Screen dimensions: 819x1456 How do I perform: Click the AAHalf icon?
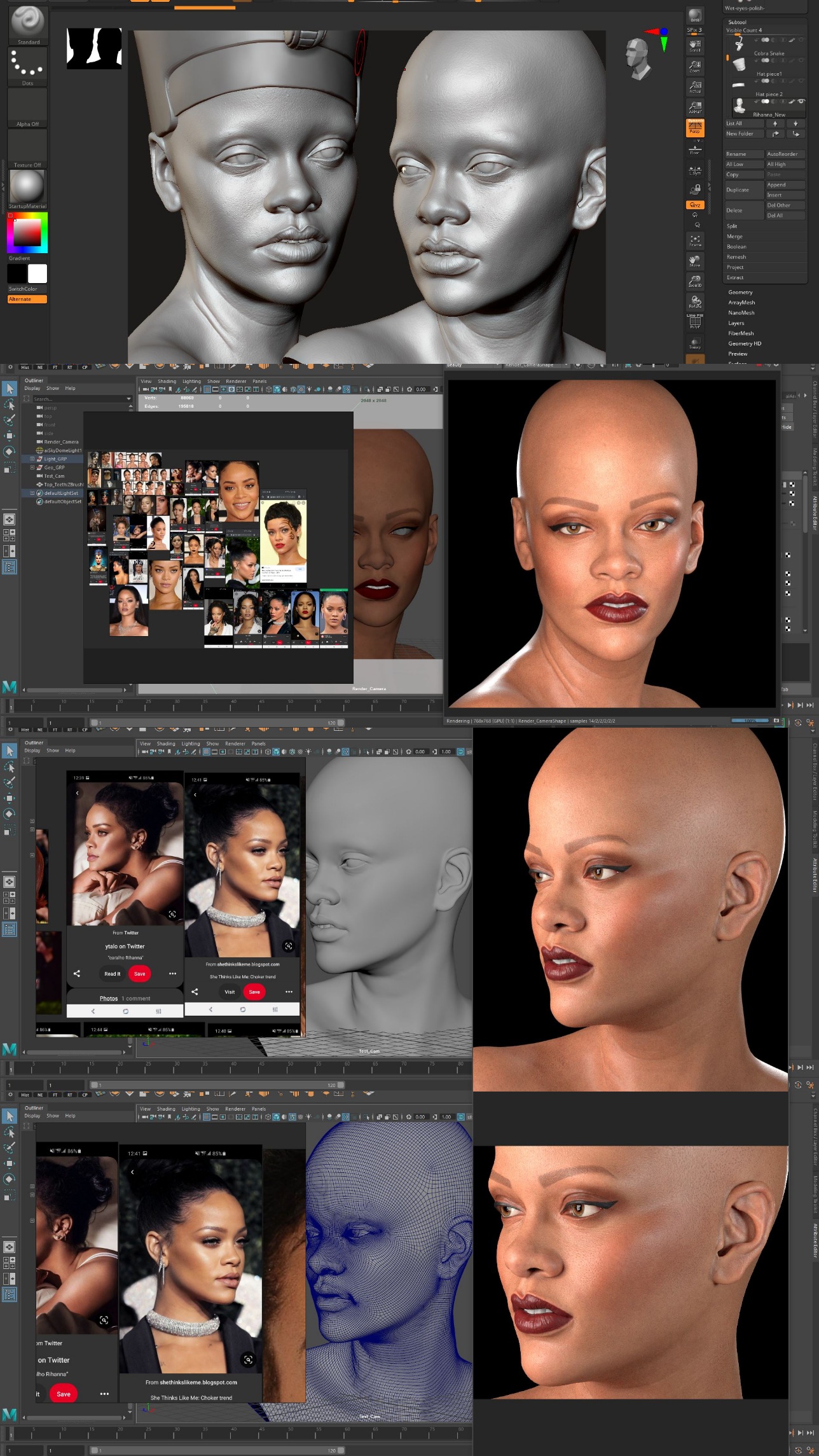[695, 107]
